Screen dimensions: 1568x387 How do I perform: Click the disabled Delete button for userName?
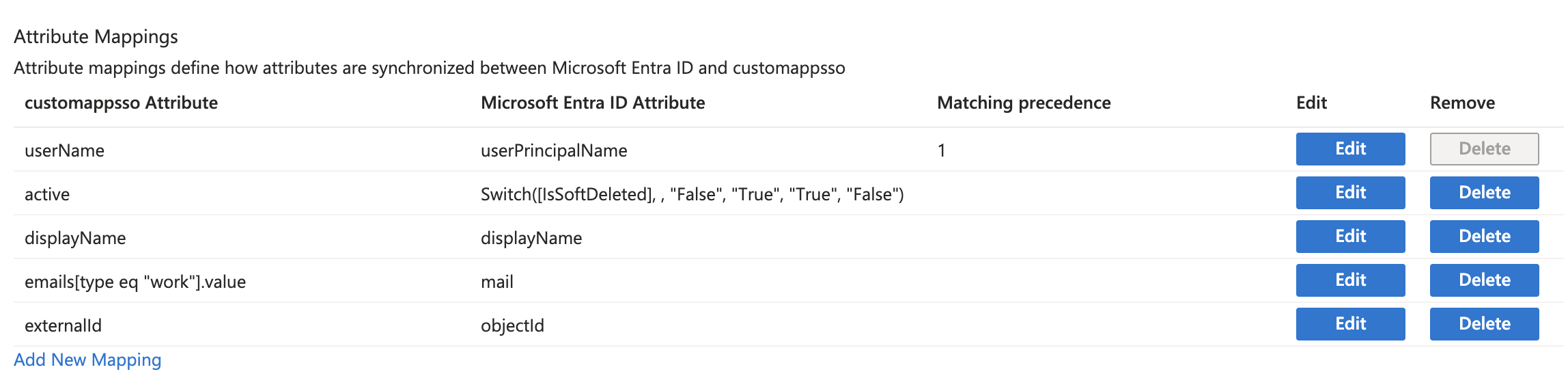1484,149
